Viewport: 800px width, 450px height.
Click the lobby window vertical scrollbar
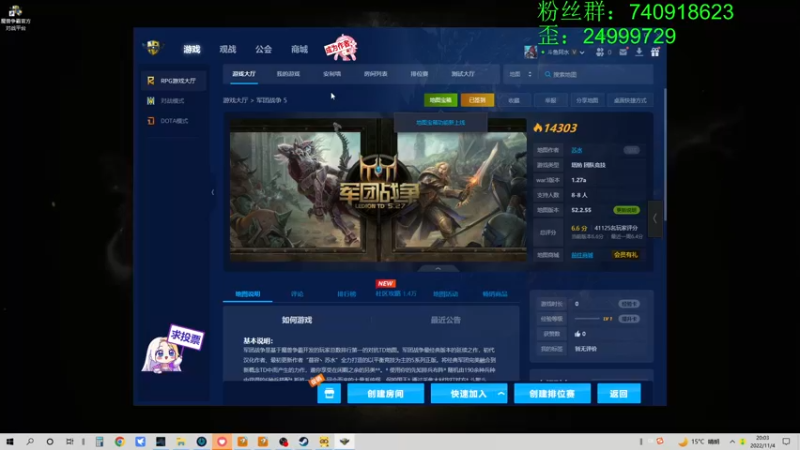click(x=665, y=156)
